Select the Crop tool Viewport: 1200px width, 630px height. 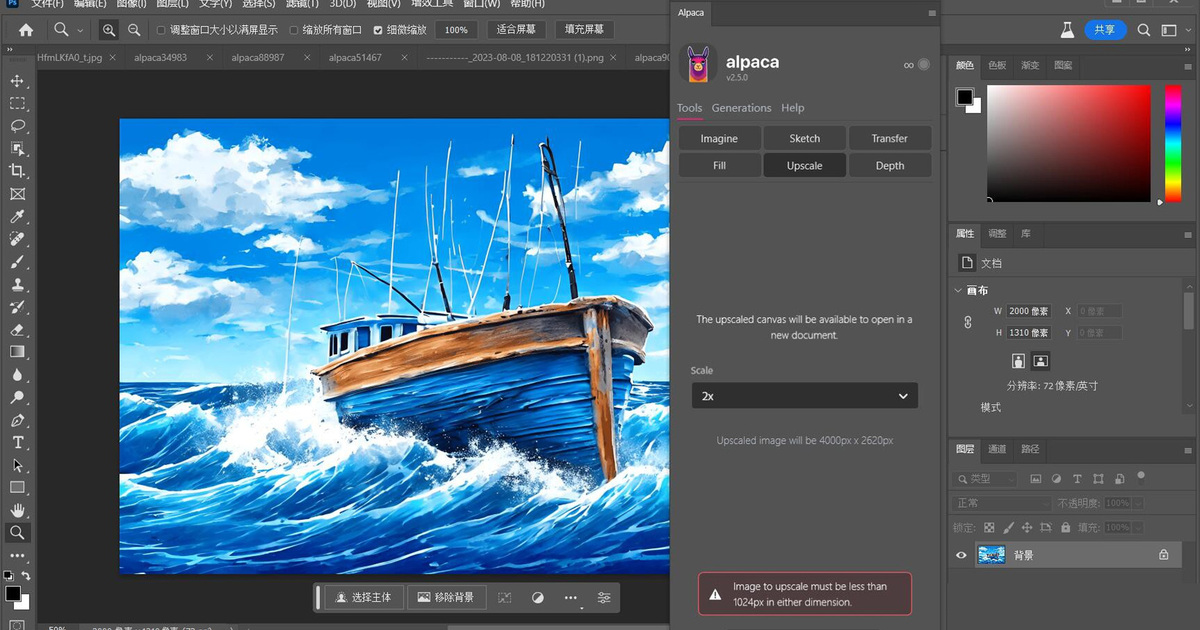pos(17,172)
